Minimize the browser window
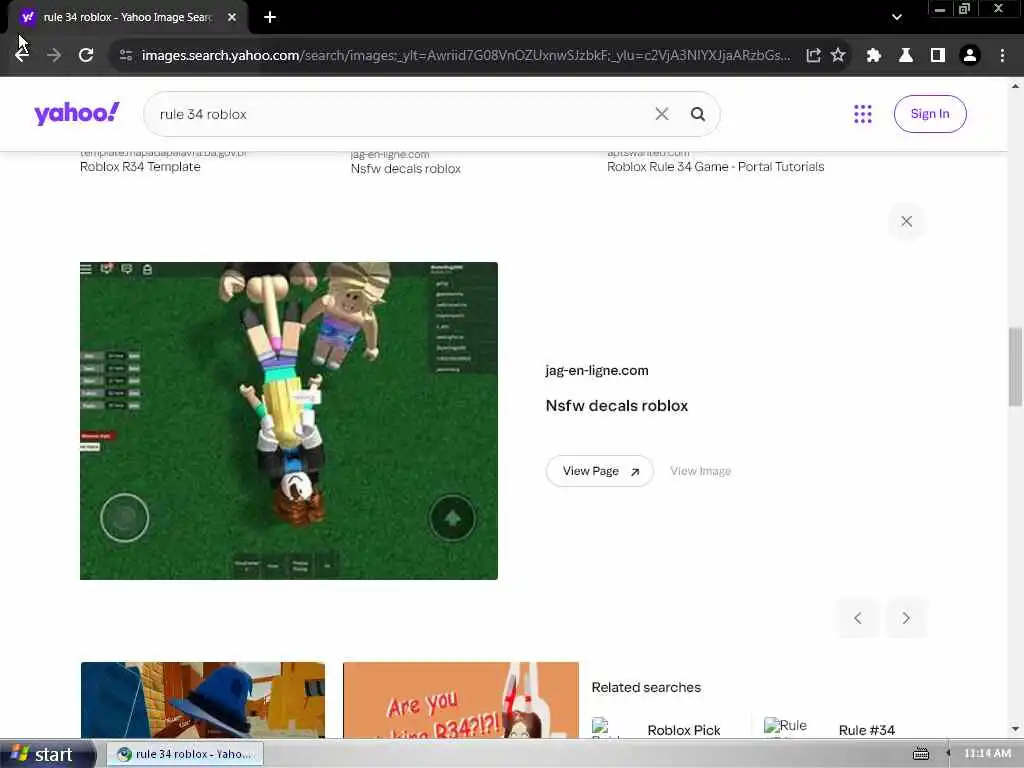1024x768 pixels. click(x=940, y=9)
